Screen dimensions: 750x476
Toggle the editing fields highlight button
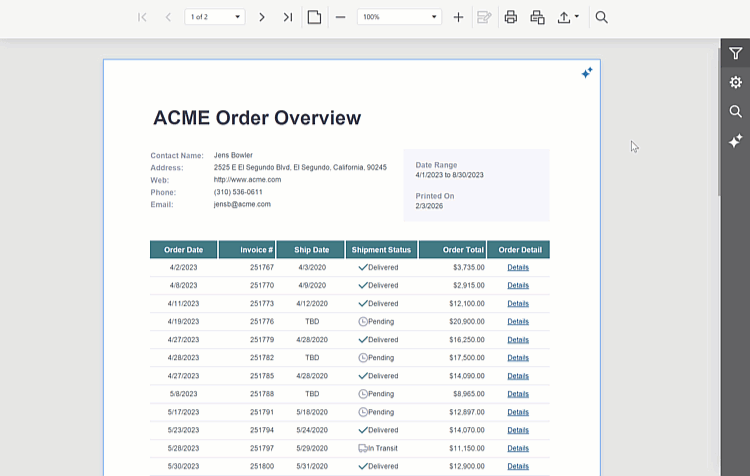pyautogui.click(x=484, y=17)
